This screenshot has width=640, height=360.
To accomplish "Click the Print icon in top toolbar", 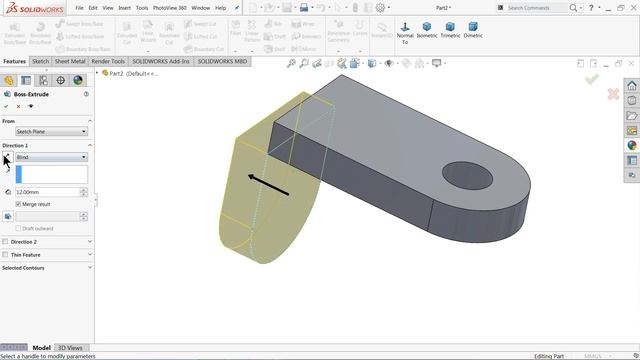I will coord(304,7).
